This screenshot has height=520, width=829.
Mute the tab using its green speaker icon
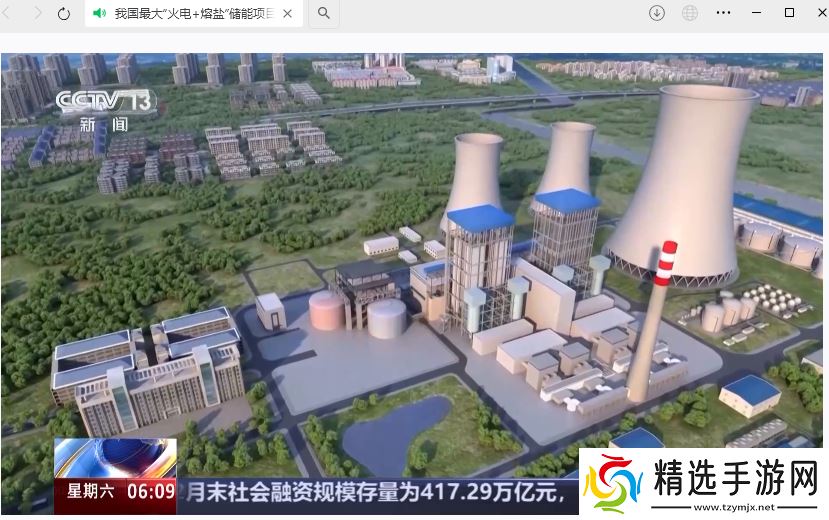99,13
